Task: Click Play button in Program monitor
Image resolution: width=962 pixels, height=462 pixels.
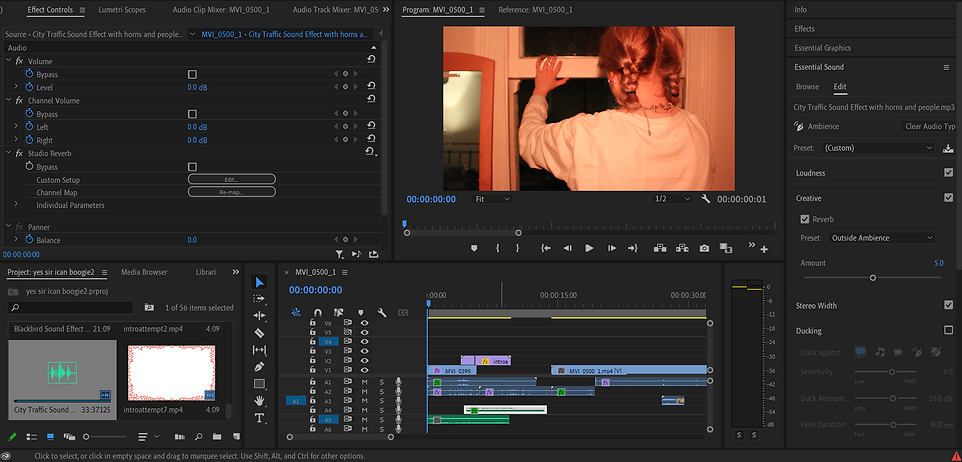Action: pos(589,248)
